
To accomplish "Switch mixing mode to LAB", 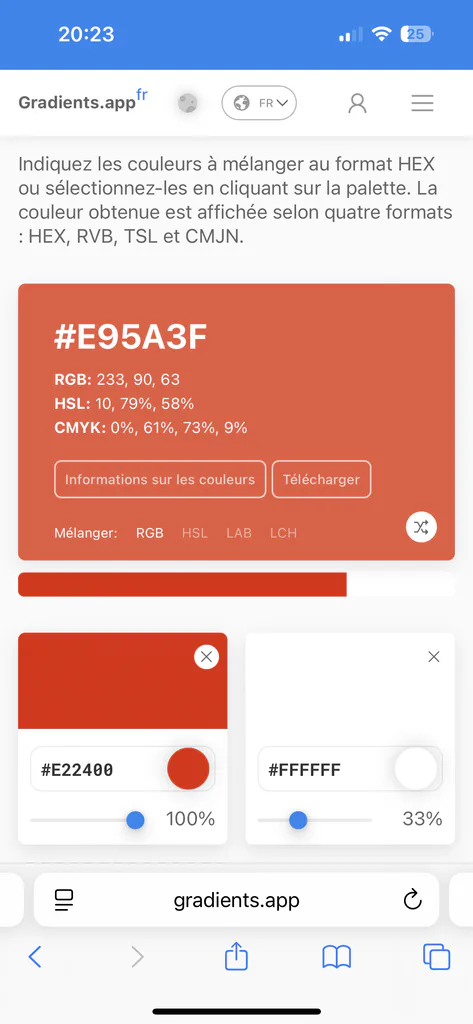I will coord(239,533).
